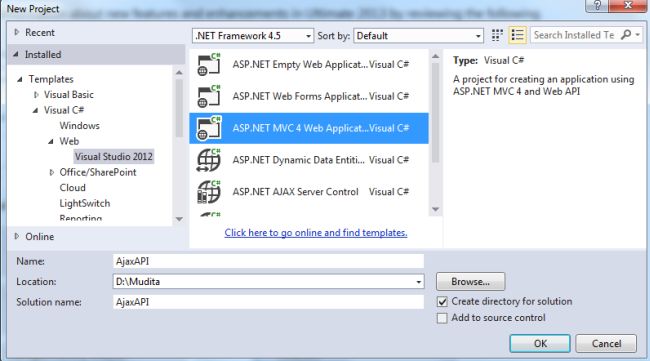This screenshot has height=361, width=650.
Task: Select the Windows templates category
Action: pos(80,126)
